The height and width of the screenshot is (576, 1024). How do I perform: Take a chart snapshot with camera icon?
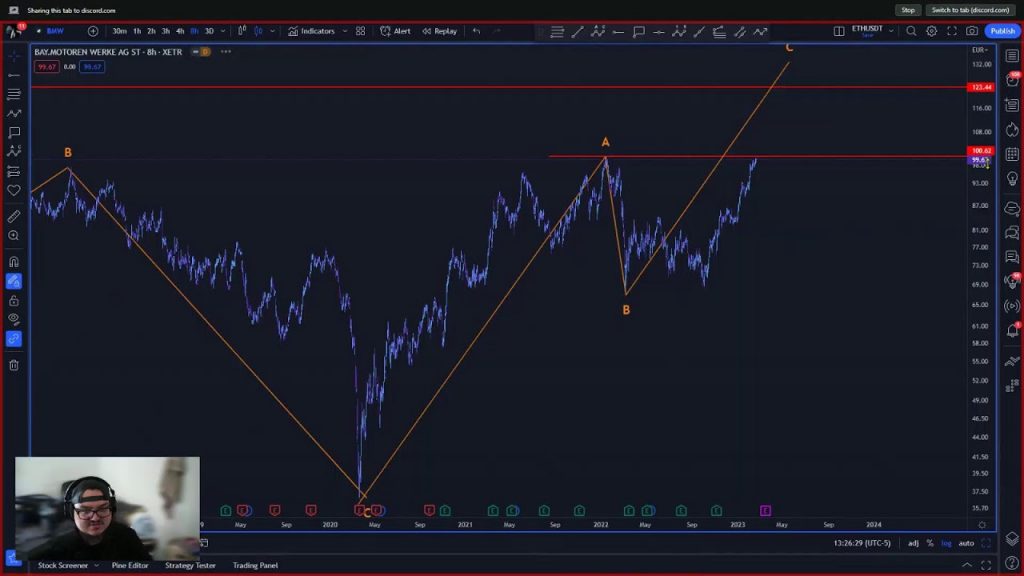pos(972,31)
